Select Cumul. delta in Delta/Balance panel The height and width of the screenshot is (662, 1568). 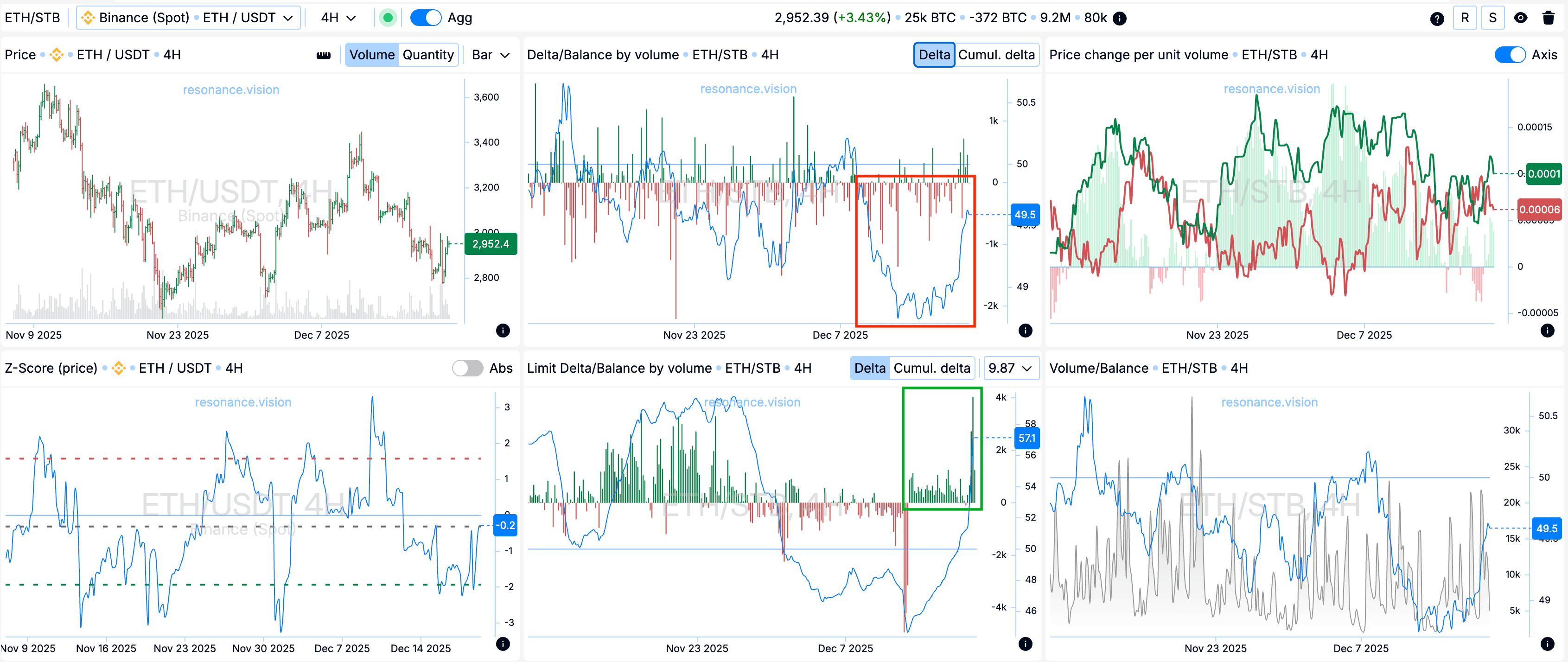996,55
